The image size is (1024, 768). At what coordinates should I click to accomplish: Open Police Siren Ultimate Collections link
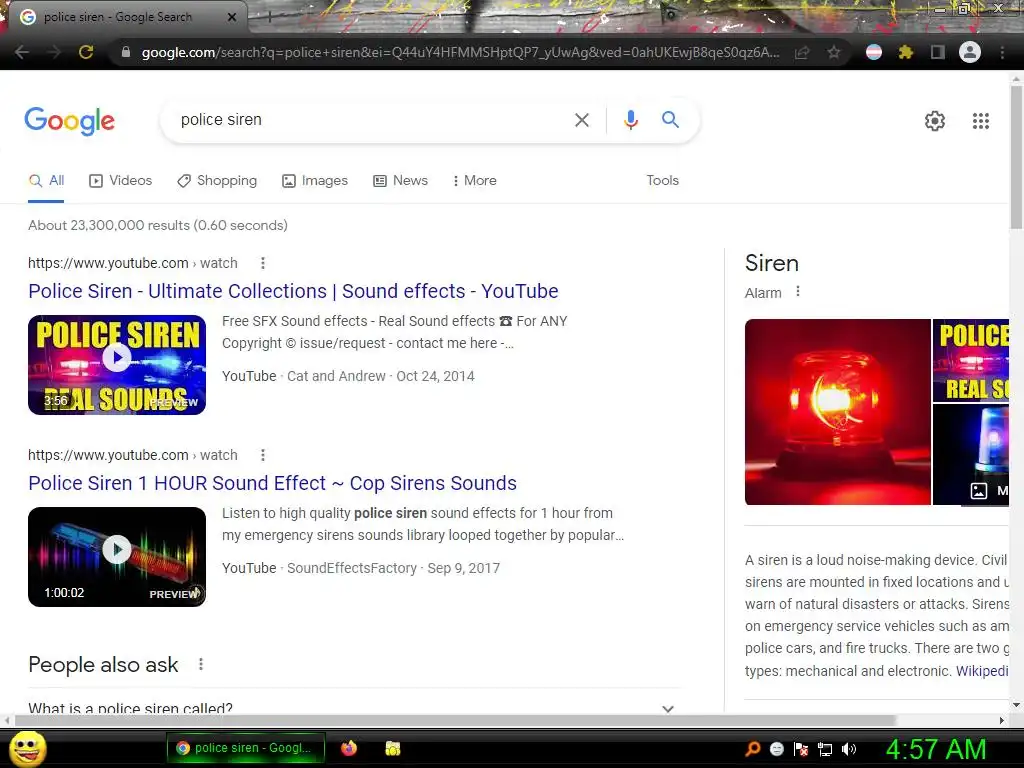point(293,291)
